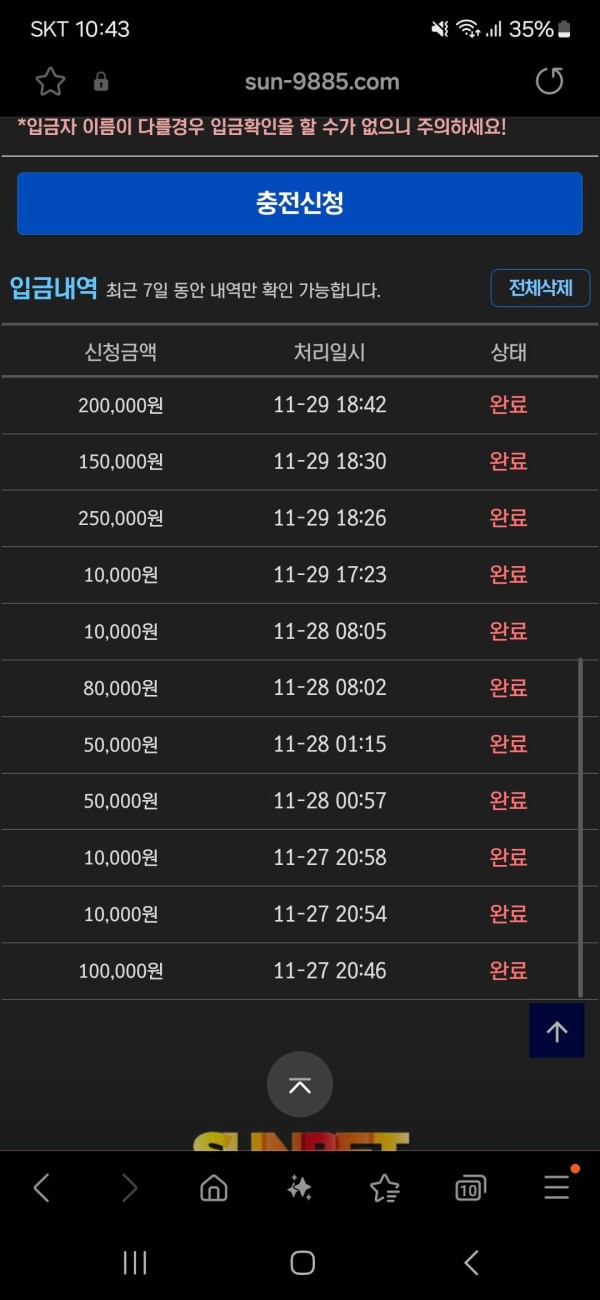Viewport: 600px width, 1300px height.
Task: Select the 200,000원 deposit row
Action: pyautogui.click(x=300, y=405)
